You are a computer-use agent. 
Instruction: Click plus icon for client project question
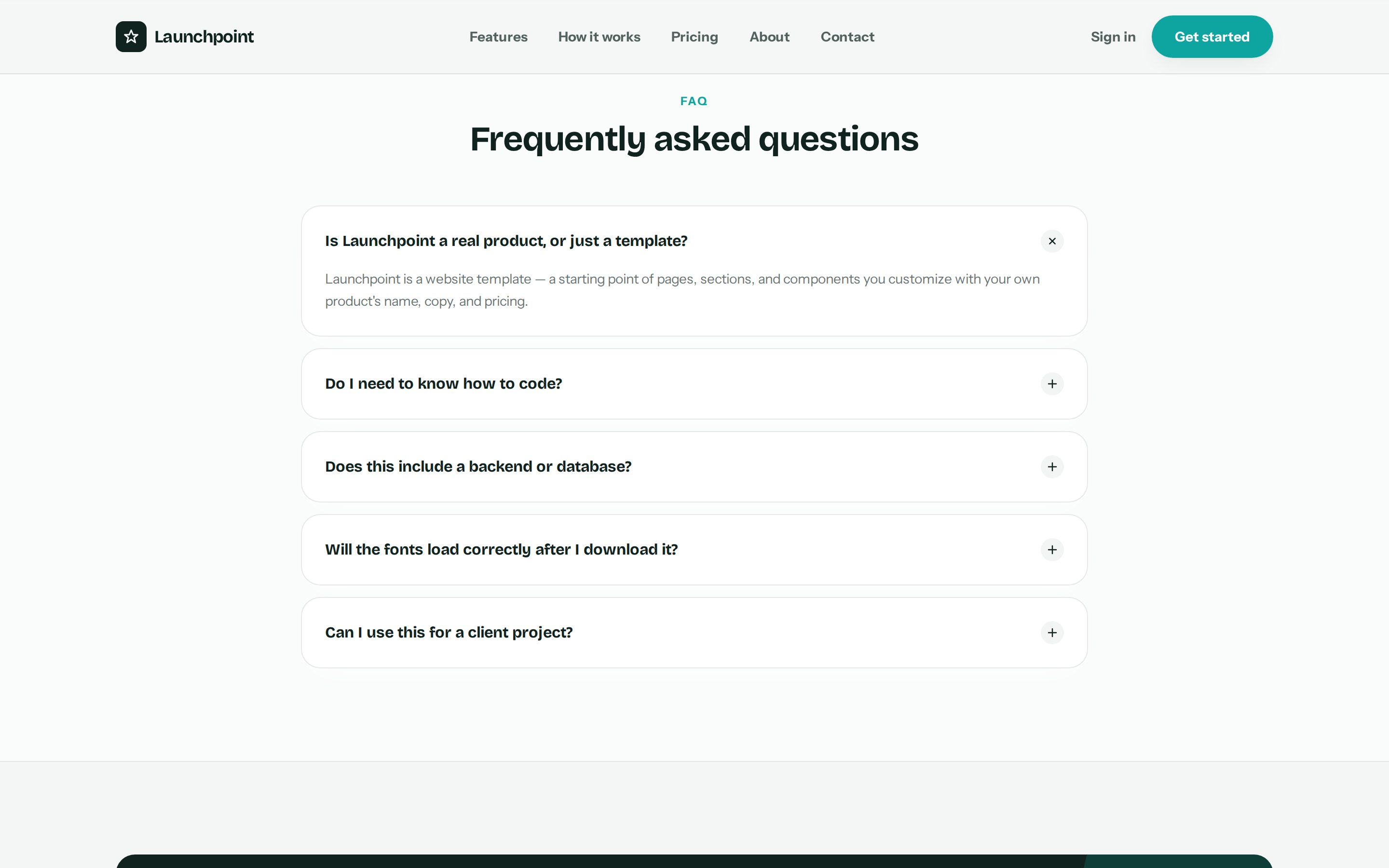tap(1051, 633)
